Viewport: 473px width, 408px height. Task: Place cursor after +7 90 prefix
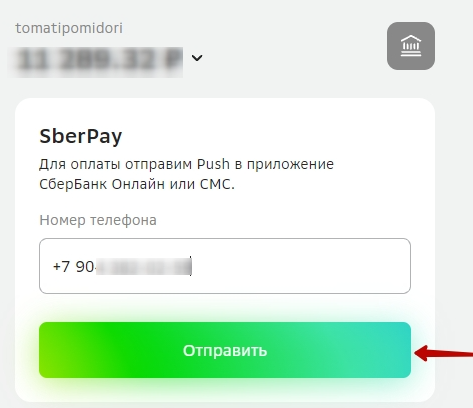pos(95,267)
